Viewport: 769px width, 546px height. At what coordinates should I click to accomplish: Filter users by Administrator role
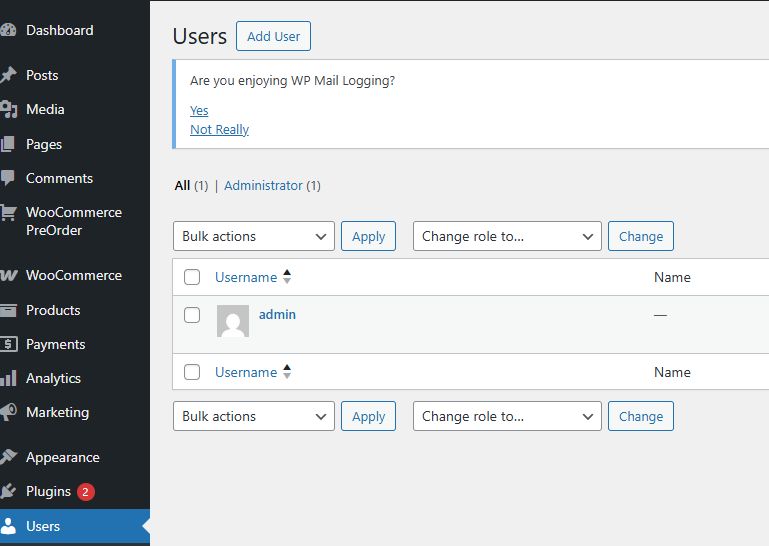pyautogui.click(x=263, y=185)
